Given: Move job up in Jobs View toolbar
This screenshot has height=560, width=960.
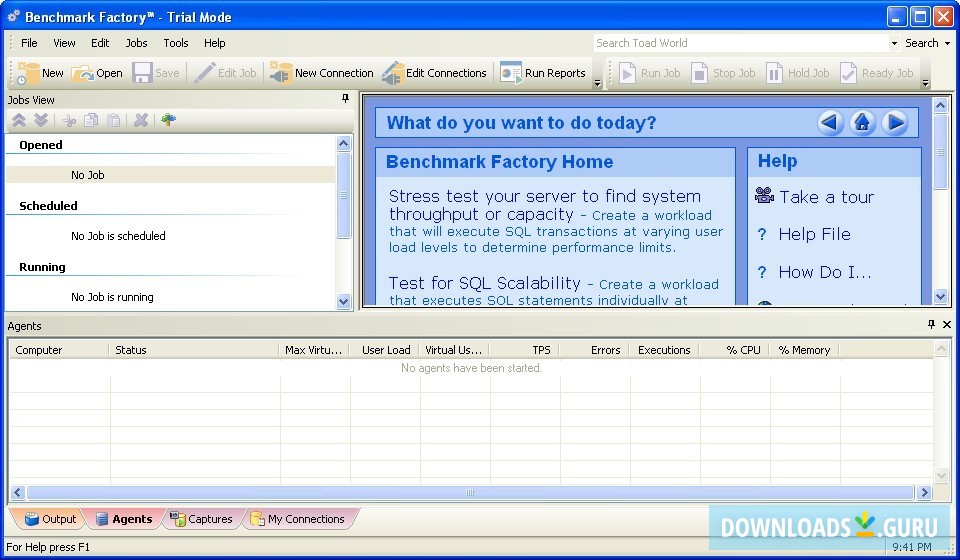Looking at the screenshot, I should click(x=19, y=120).
